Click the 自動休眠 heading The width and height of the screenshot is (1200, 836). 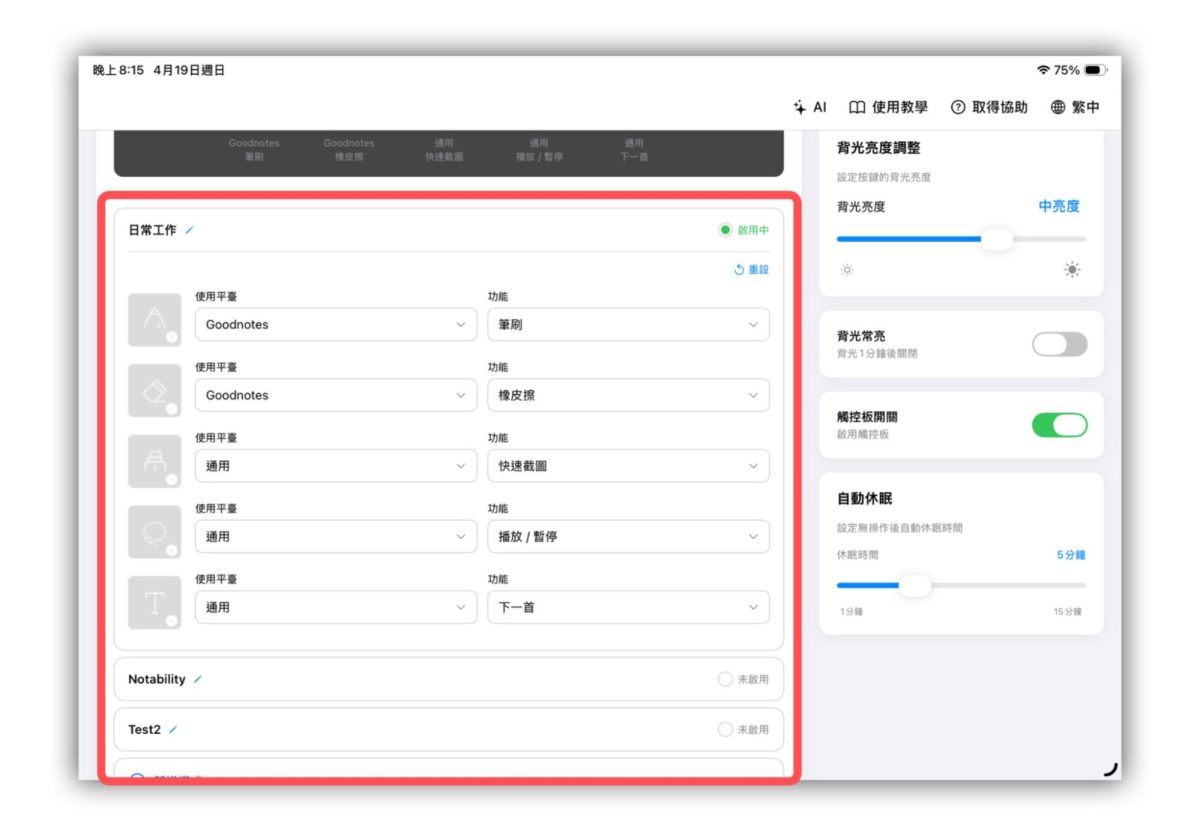(x=864, y=499)
